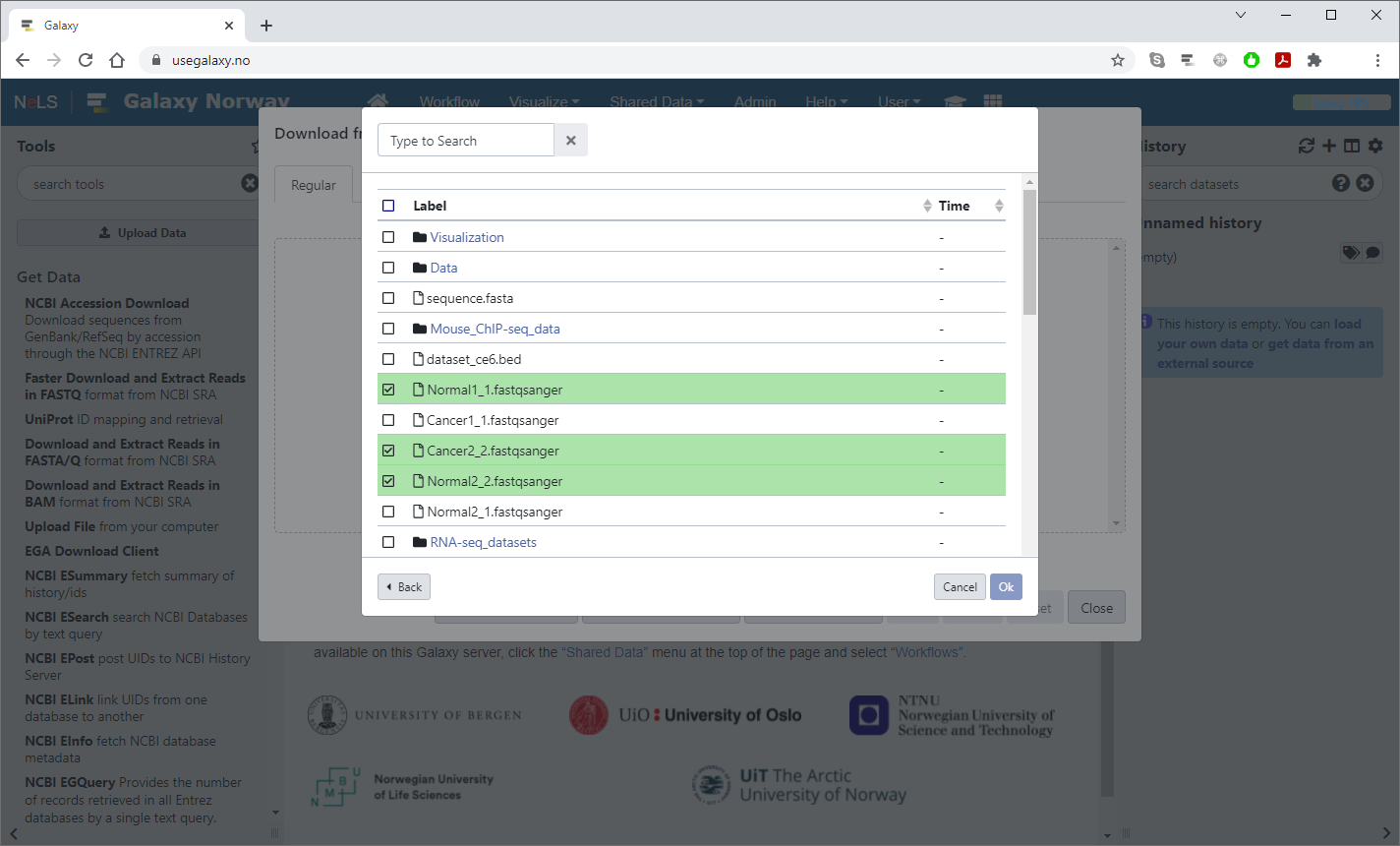Open the Visualization folder

tap(467, 237)
